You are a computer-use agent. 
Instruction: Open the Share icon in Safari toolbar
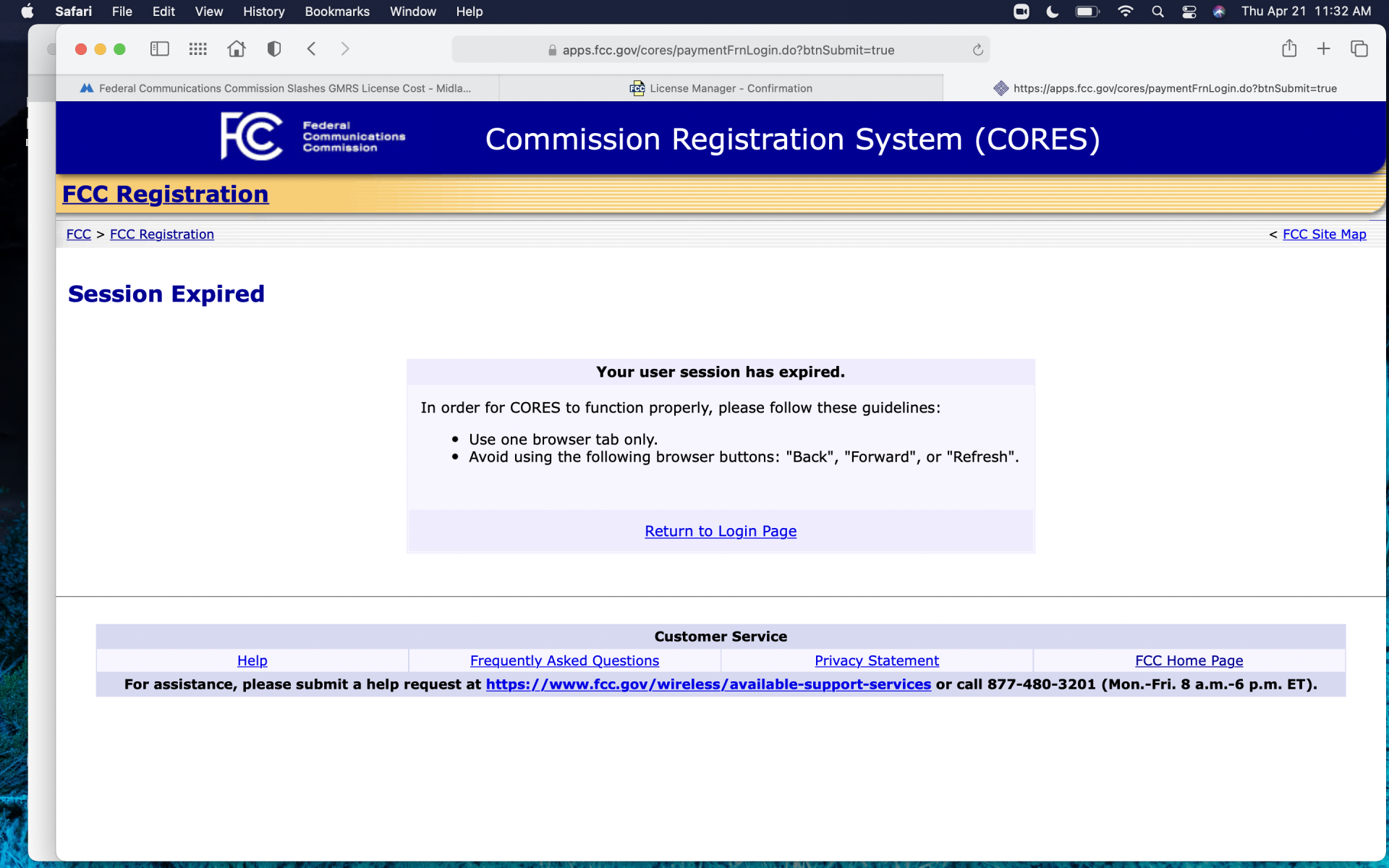tap(1289, 48)
